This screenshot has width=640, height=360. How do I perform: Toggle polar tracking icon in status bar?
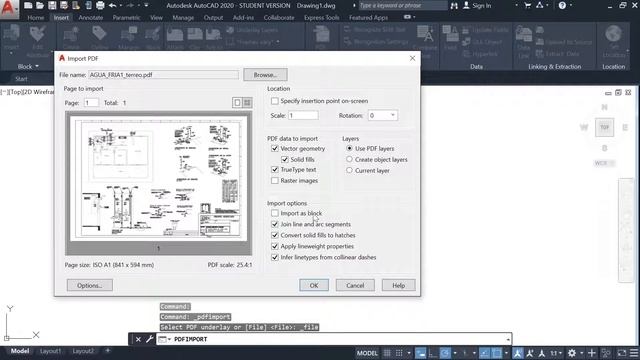pos(445,353)
